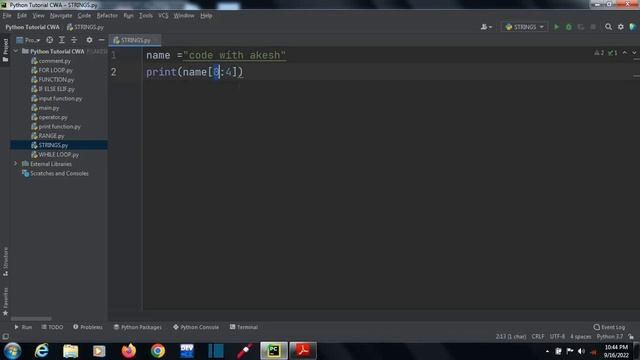Click the user account icon in toolbar

(x=486, y=27)
